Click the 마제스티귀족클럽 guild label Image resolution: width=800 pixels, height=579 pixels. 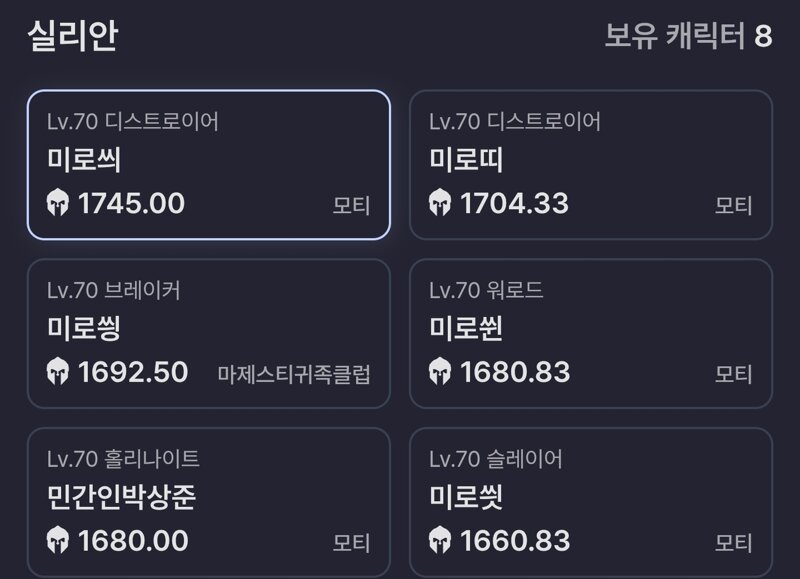(x=294, y=374)
